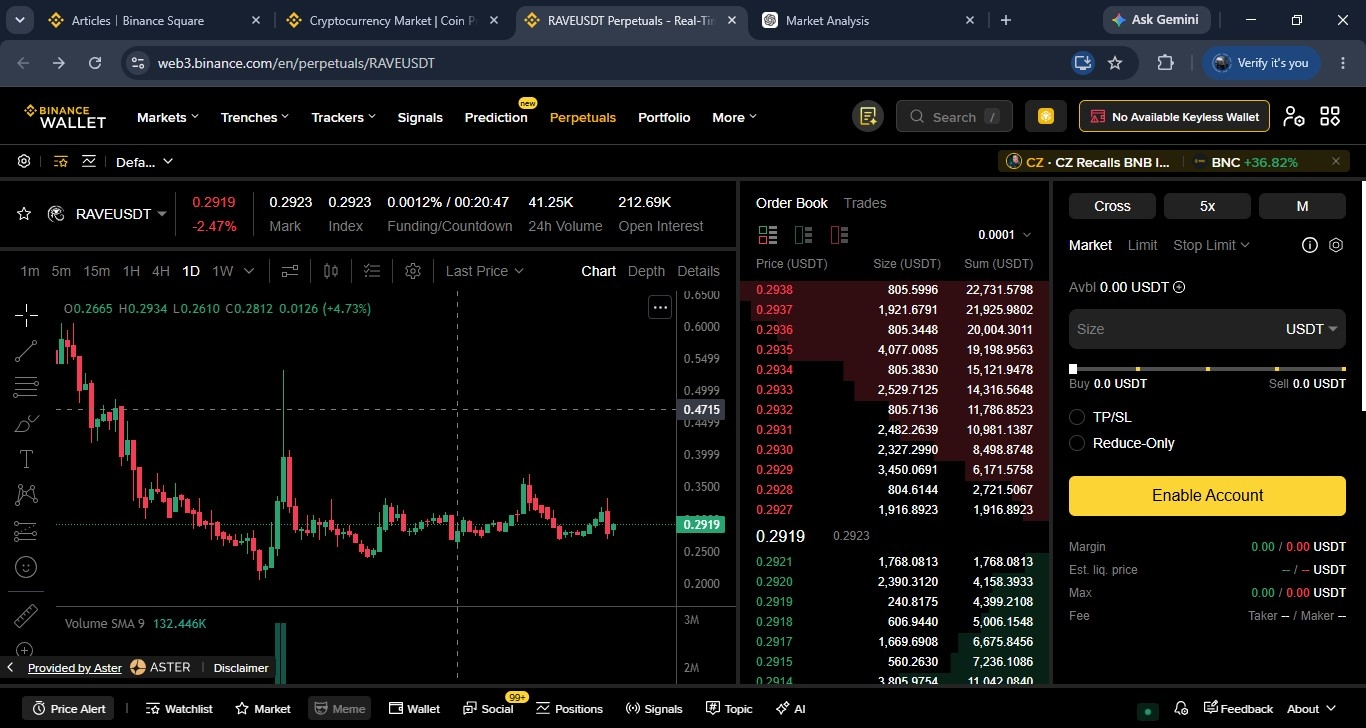Select the horizontal lines Fibonacci tool

[26, 387]
